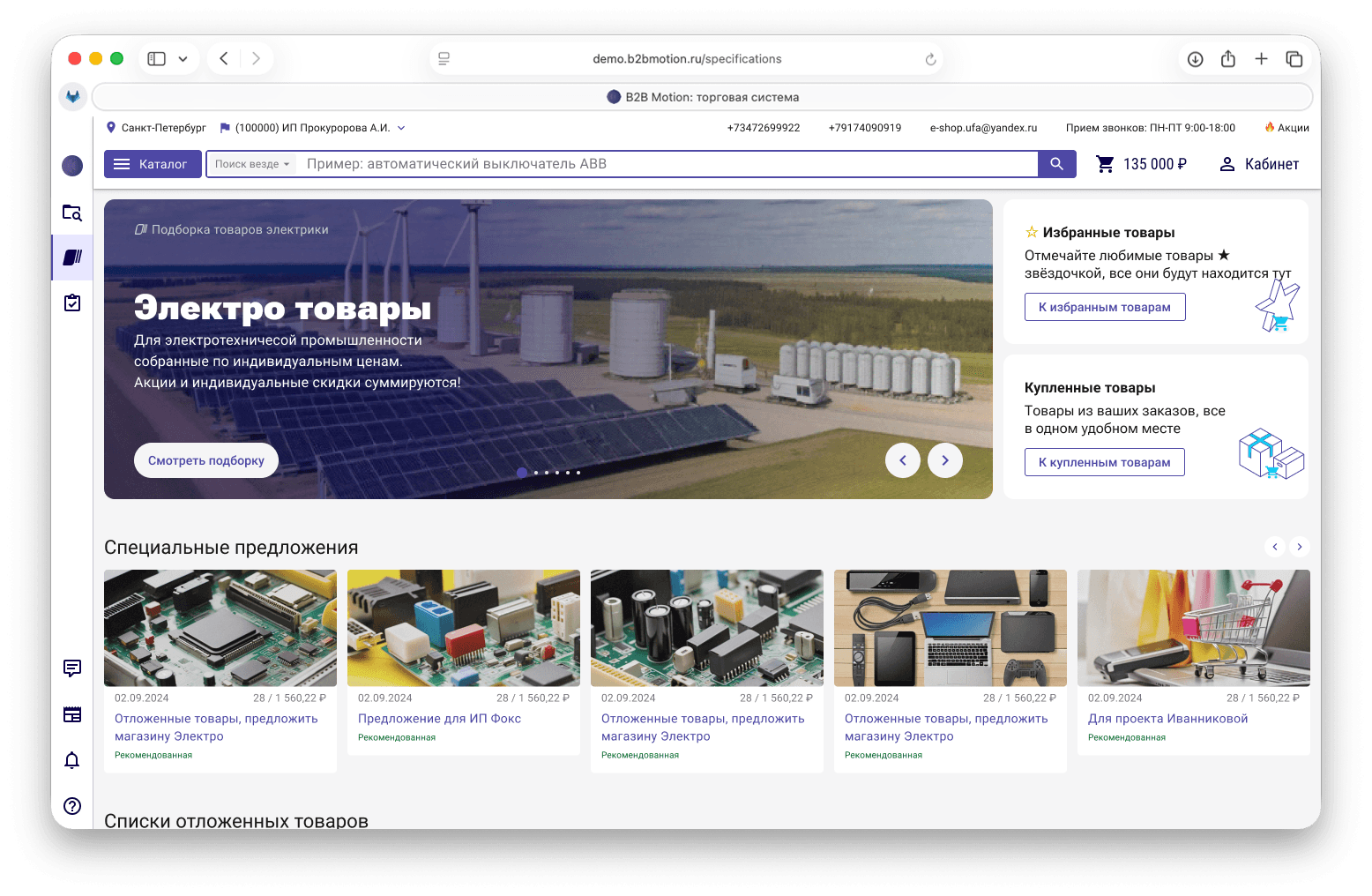Select the specifications icon in left sidebar
This screenshot has height=896, width=1372.
tap(72, 258)
